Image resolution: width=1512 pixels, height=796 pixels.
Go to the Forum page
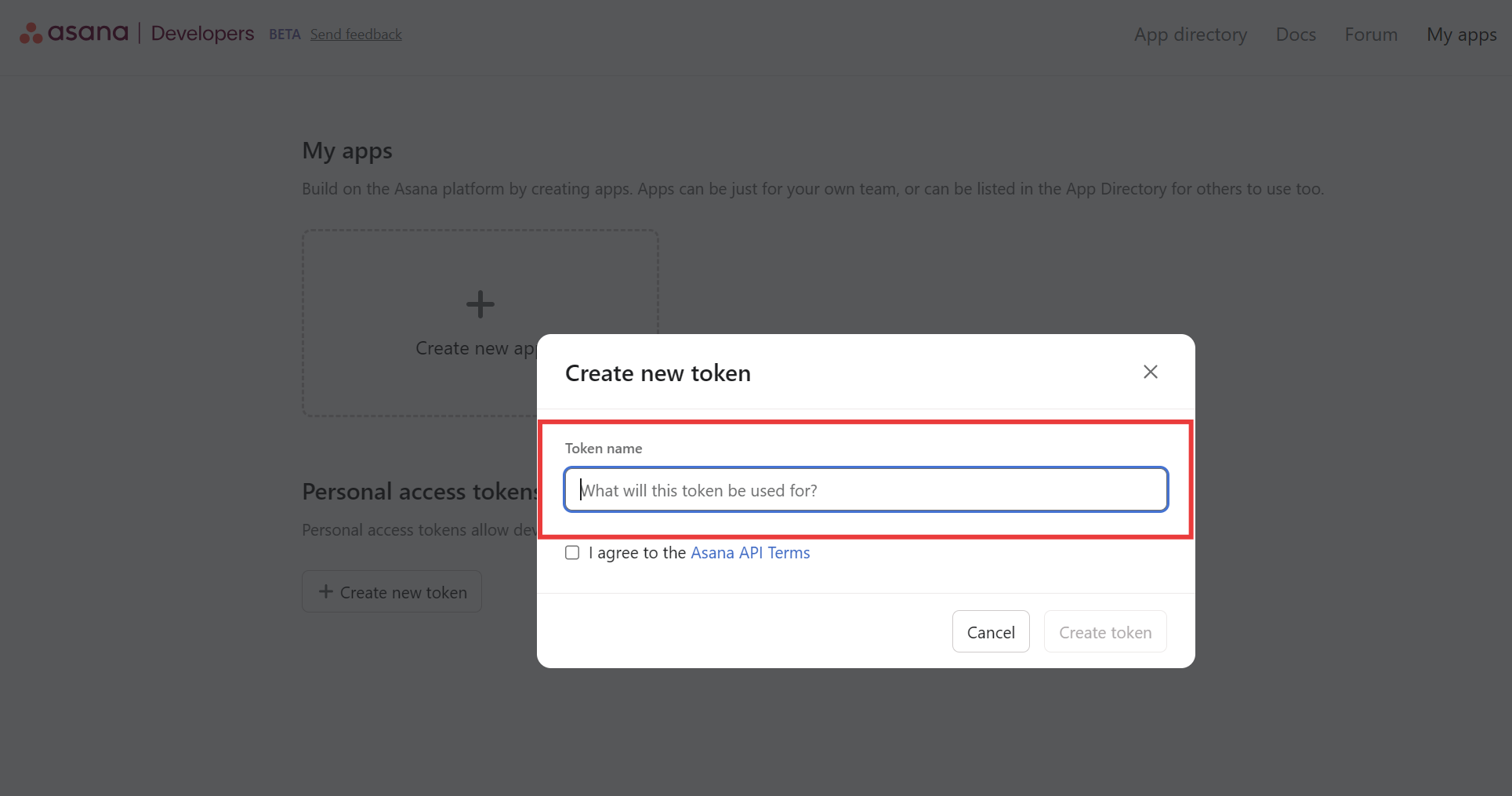[1371, 35]
